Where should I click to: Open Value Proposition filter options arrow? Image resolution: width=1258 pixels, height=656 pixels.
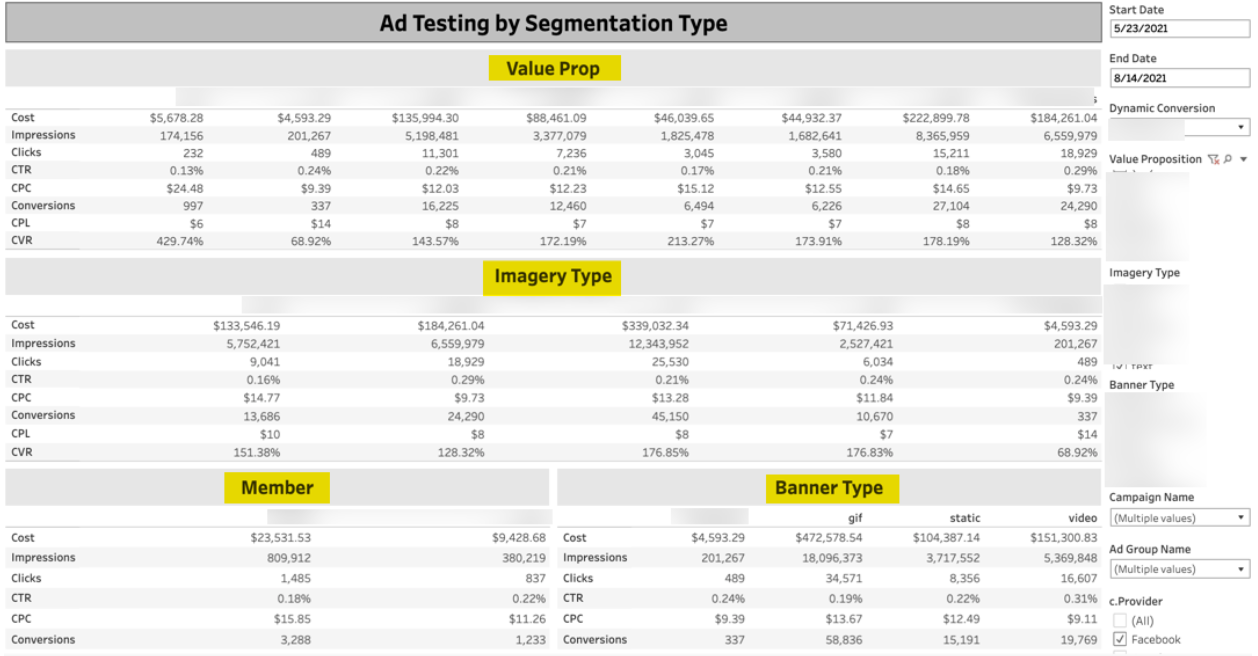1243,159
